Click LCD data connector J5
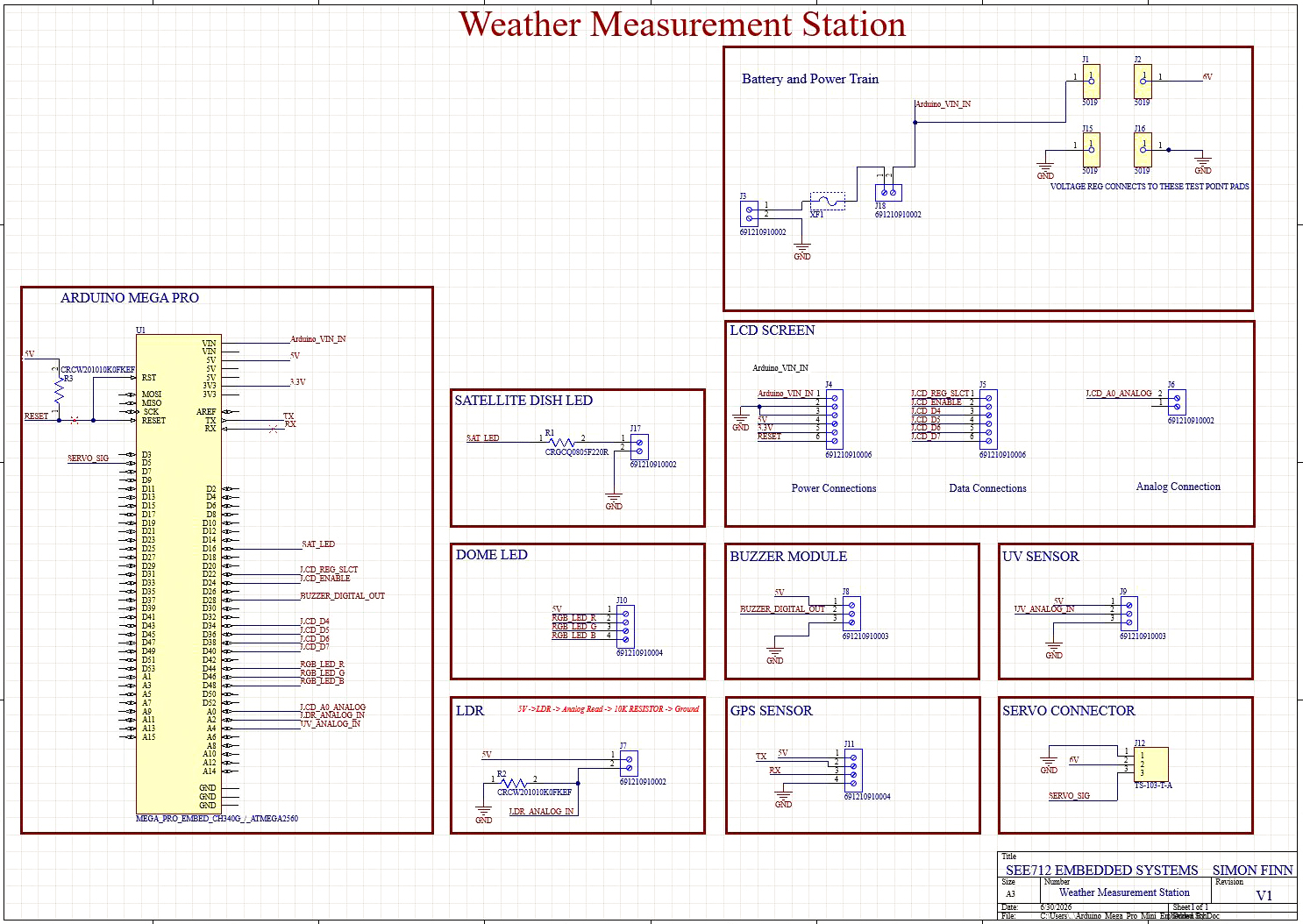The image size is (1303, 924). click(988, 420)
